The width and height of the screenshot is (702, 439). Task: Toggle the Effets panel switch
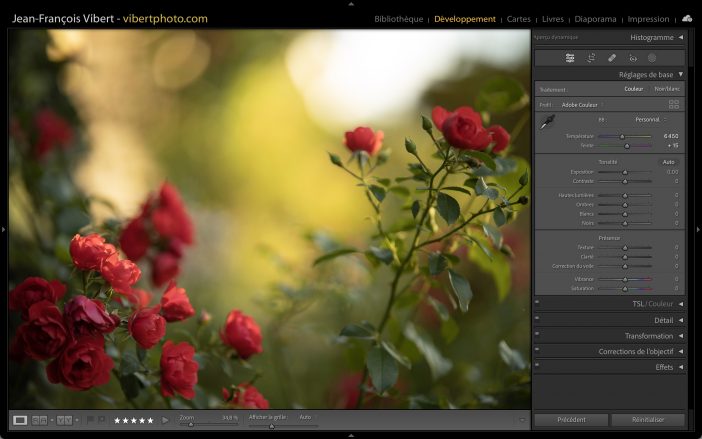coord(537,367)
